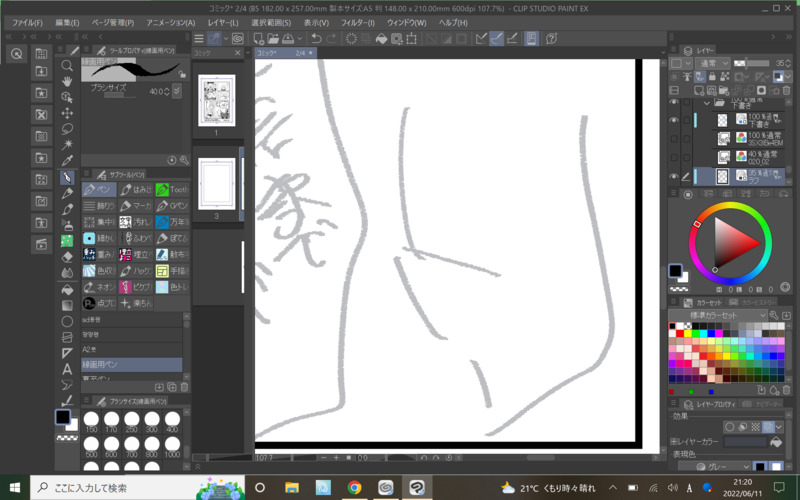This screenshot has height=500, width=800.
Task: Delete layer with trash icon in Layer panel
Action: 786,91
